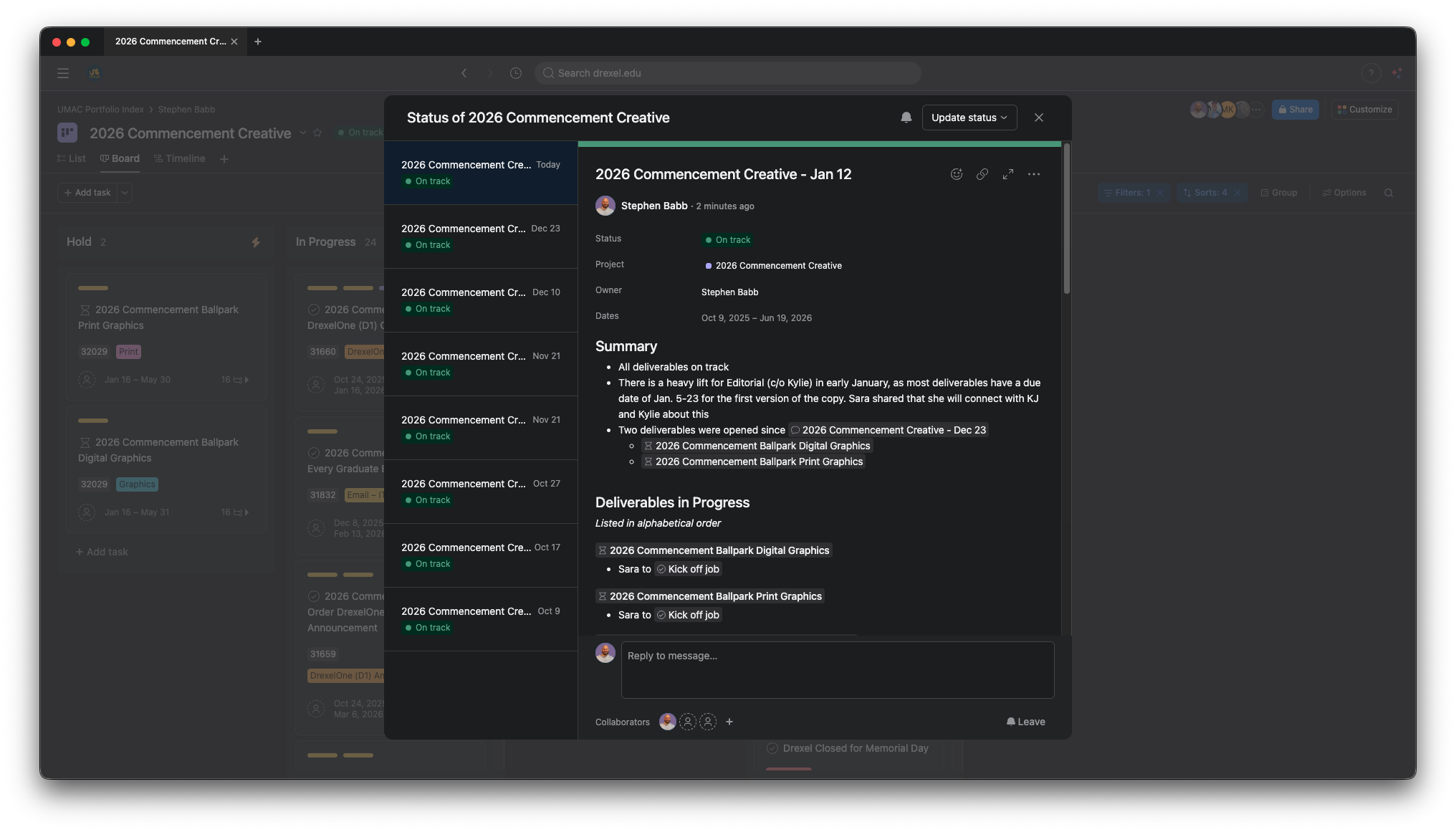1456x832 pixels.
Task: Toggle the Kick off job checkmark under Print Graphics
Action: click(x=661, y=615)
